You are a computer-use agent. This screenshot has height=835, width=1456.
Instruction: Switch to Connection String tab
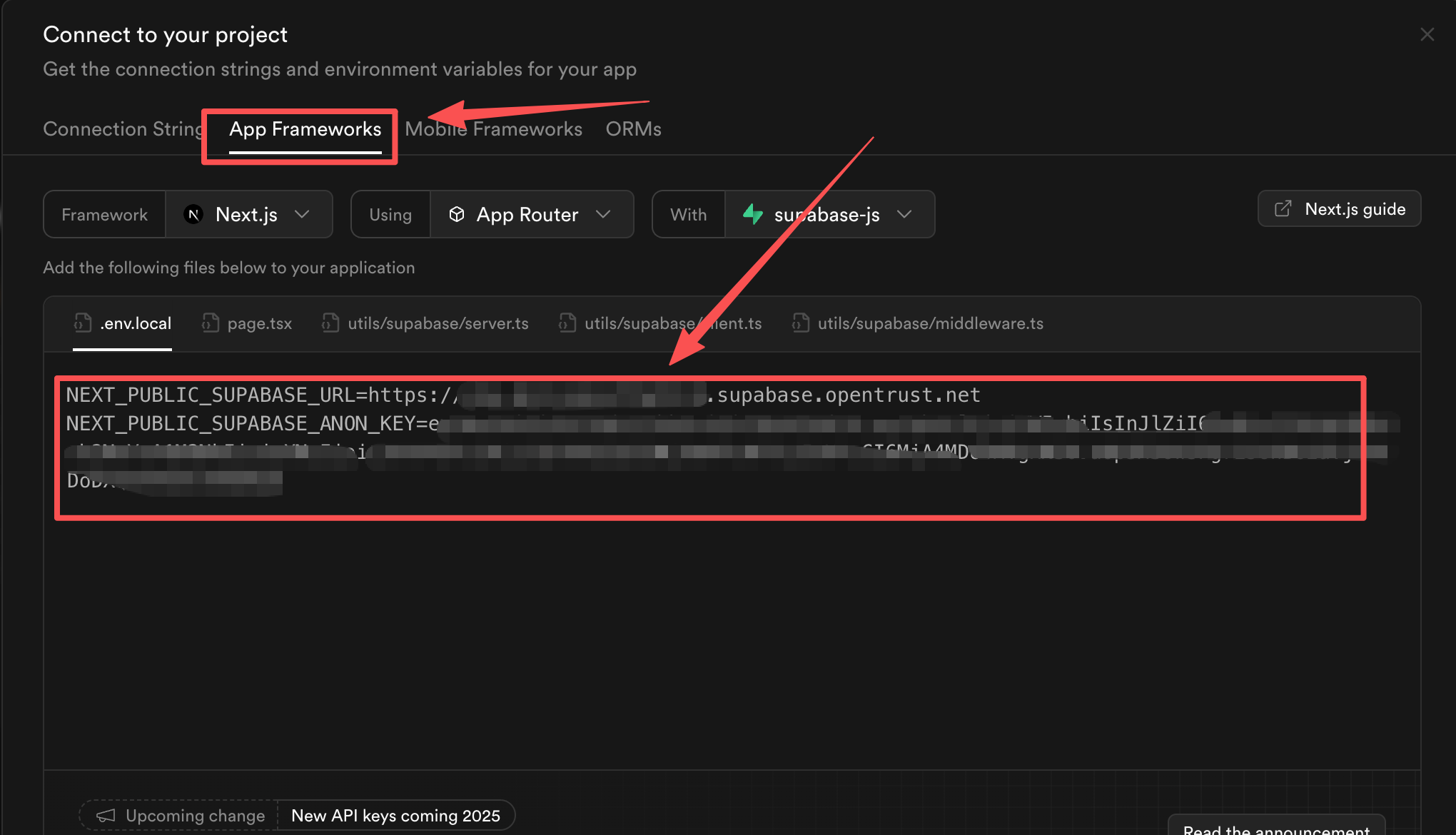coord(123,129)
